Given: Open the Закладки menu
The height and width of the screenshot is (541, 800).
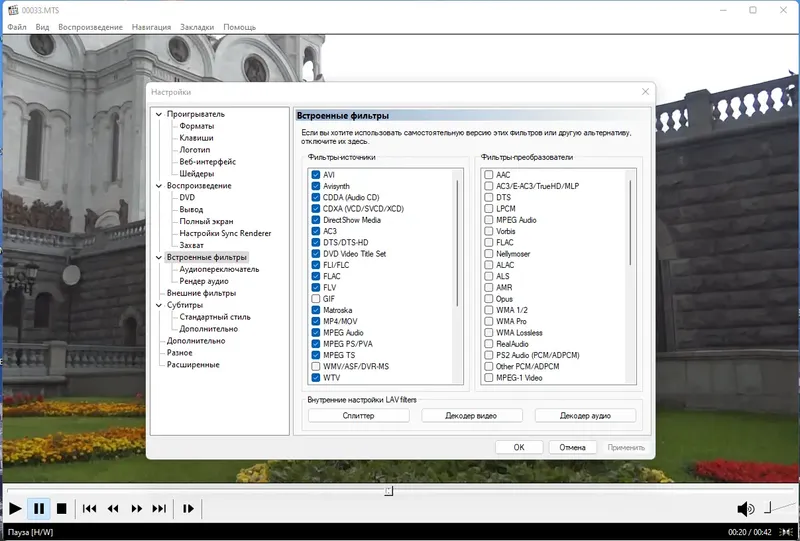Looking at the screenshot, I should click(197, 27).
